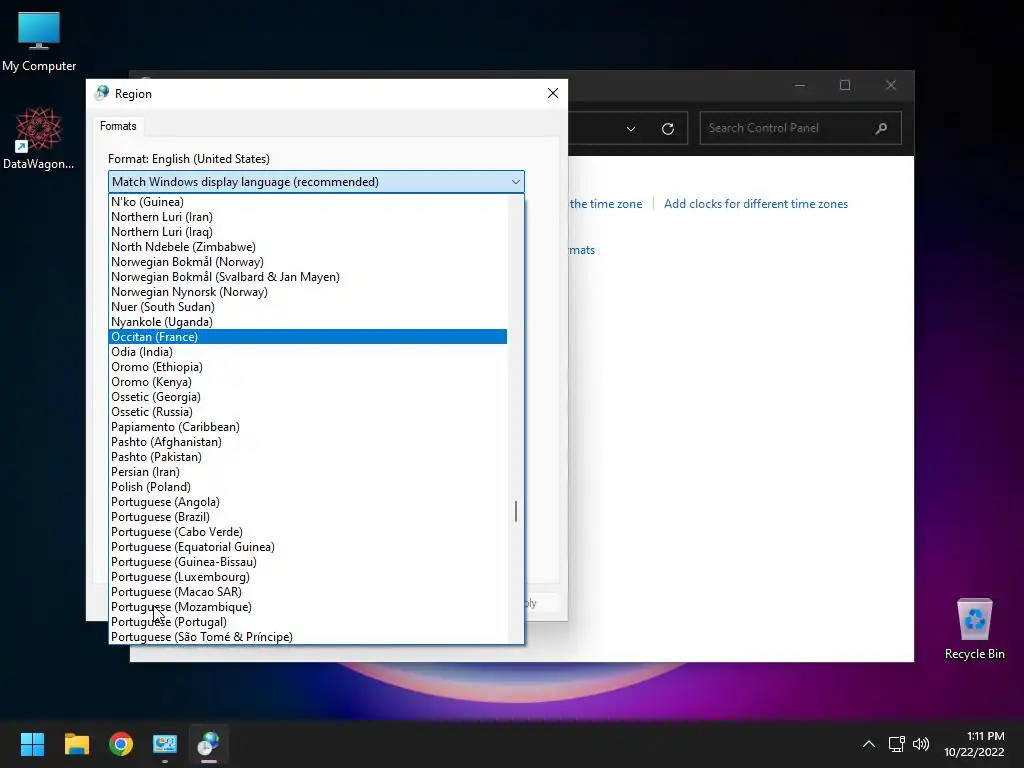Choose highlighted Occitan (France) entry
The width and height of the screenshot is (1024, 768).
(x=308, y=337)
